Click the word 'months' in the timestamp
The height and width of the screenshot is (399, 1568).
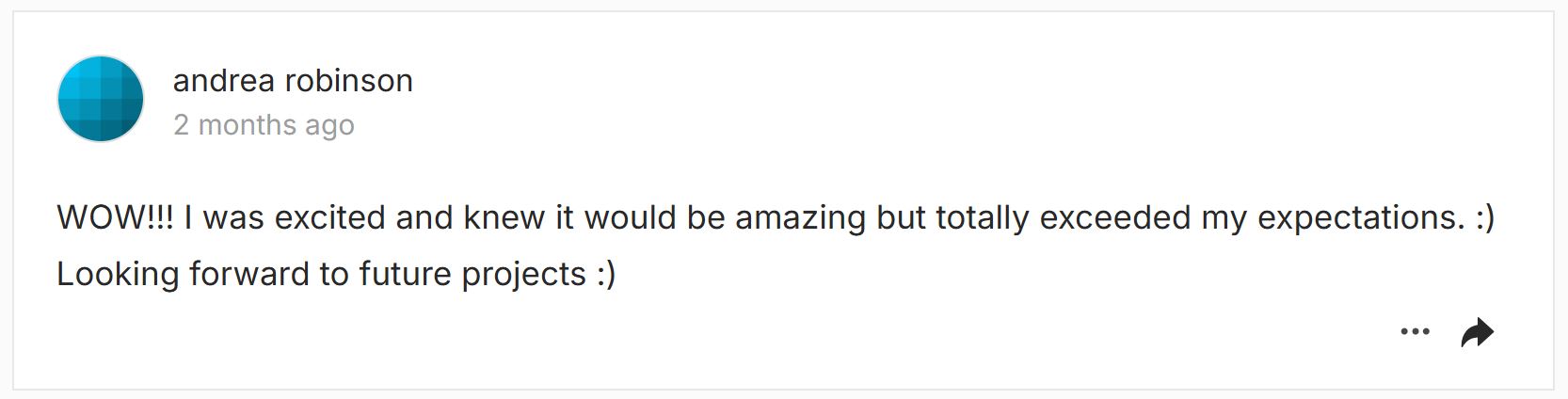pos(248,124)
